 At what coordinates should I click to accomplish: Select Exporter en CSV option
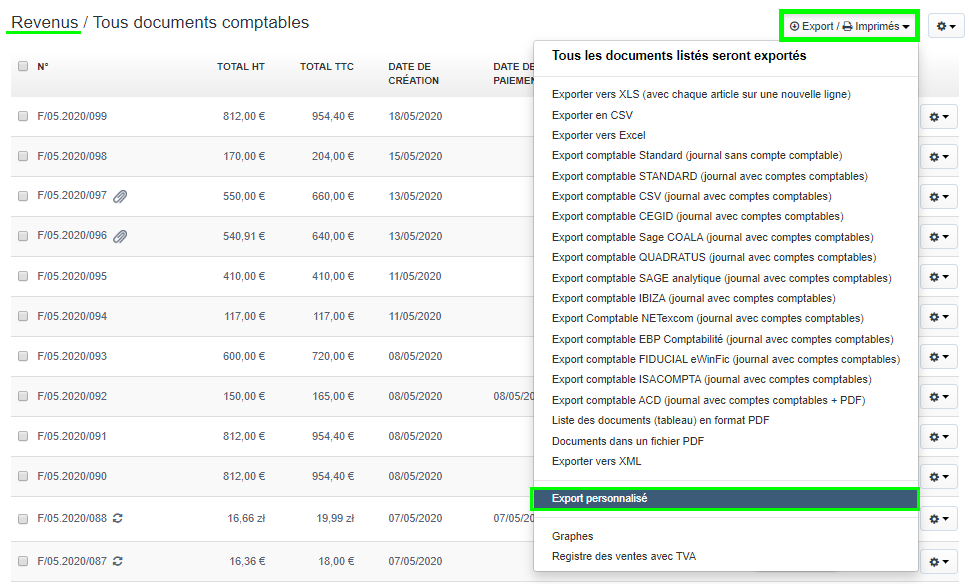coord(592,115)
